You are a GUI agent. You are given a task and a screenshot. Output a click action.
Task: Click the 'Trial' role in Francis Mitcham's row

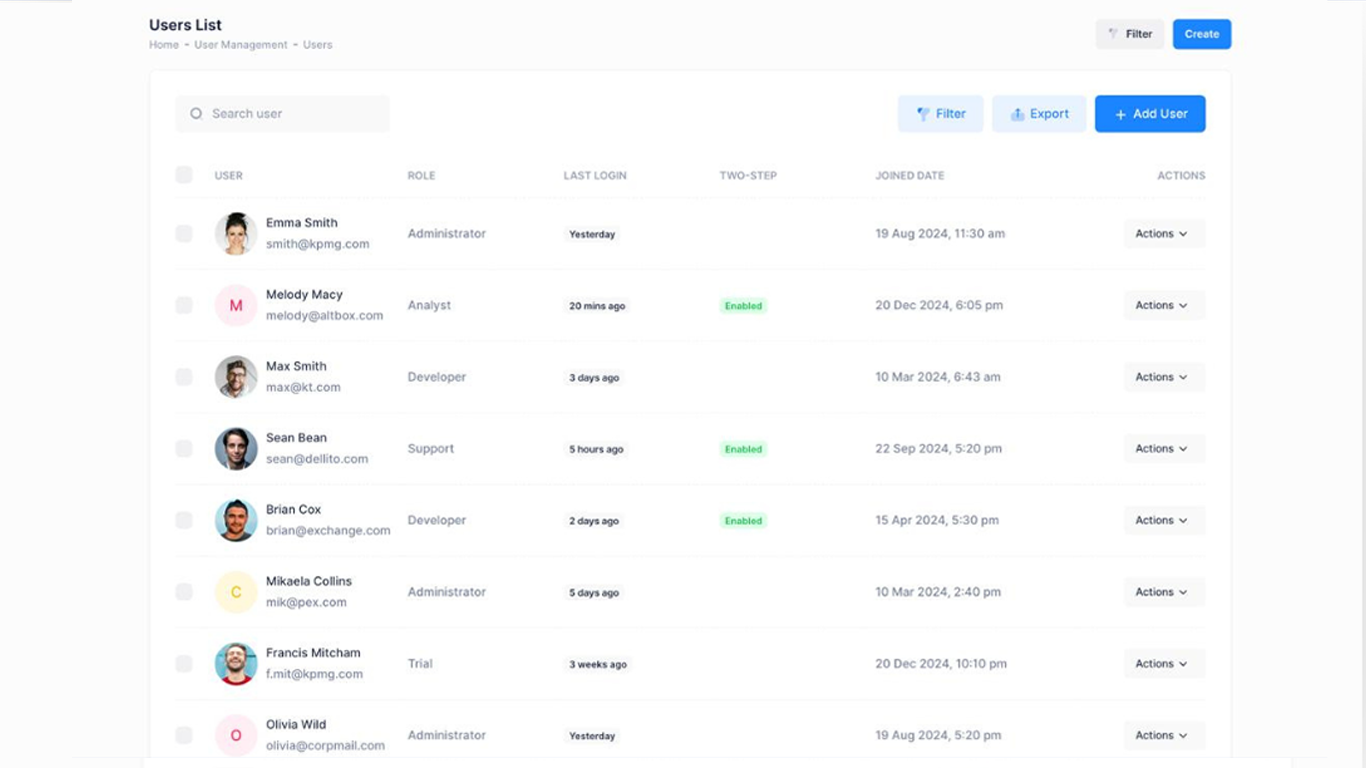pos(420,664)
